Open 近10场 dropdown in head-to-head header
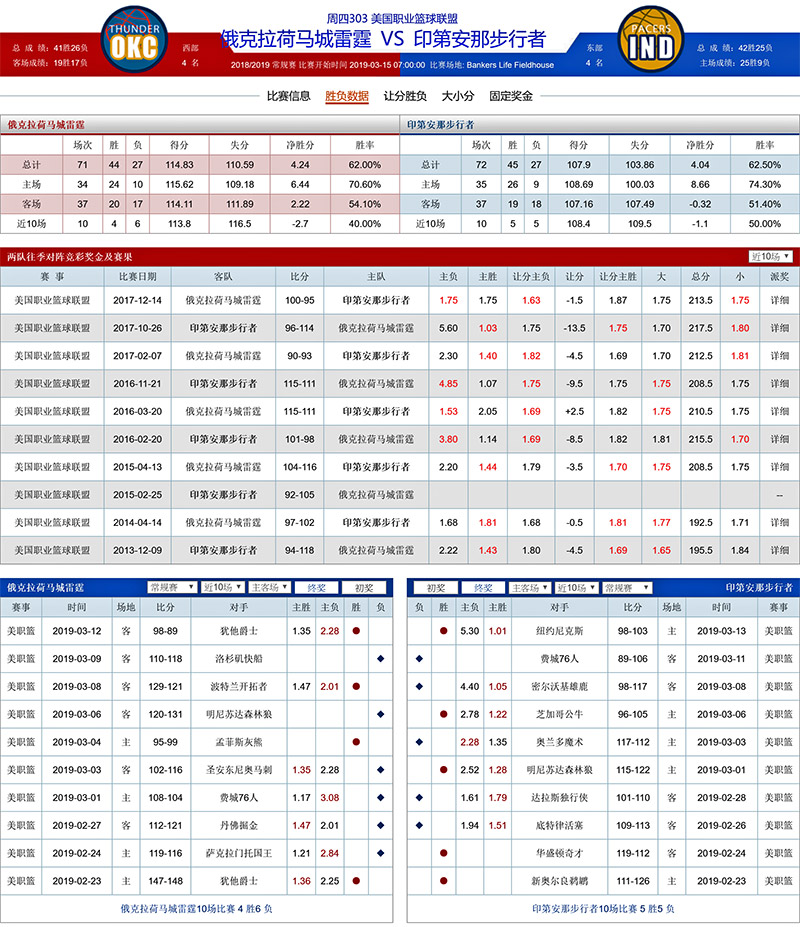 pyautogui.click(x=770, y=257)
